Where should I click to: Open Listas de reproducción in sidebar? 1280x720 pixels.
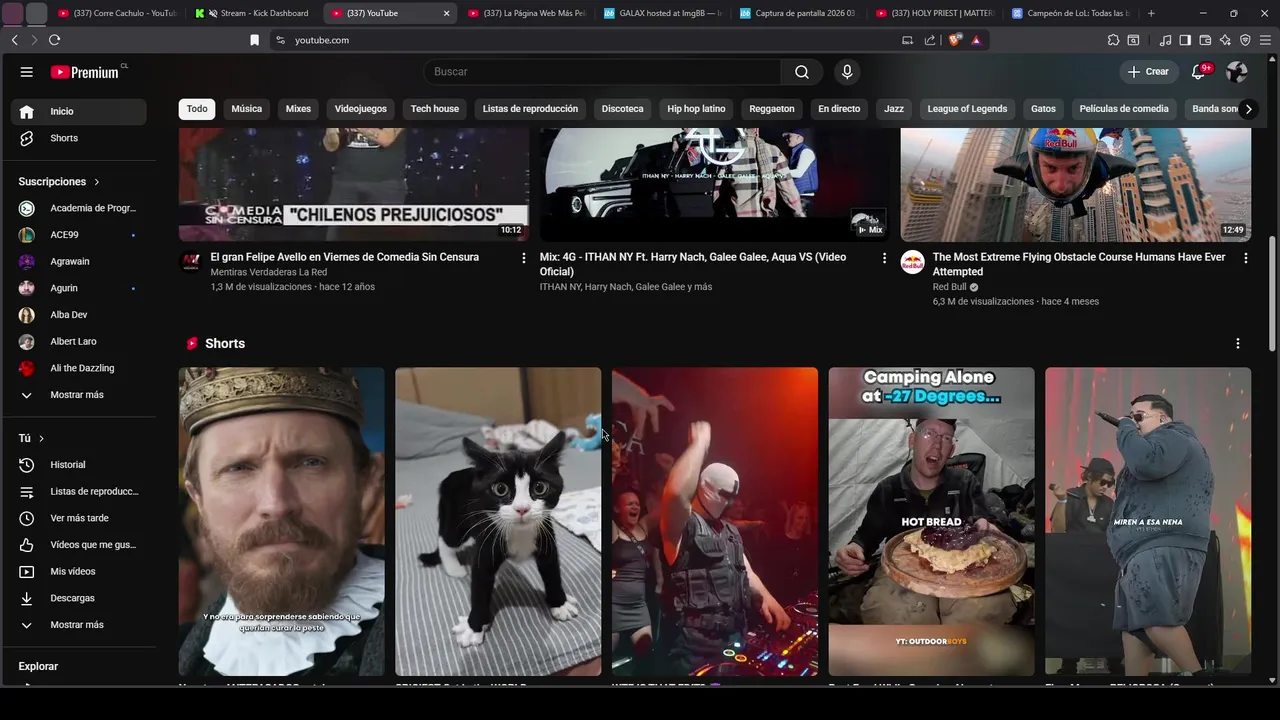point(80,491)
